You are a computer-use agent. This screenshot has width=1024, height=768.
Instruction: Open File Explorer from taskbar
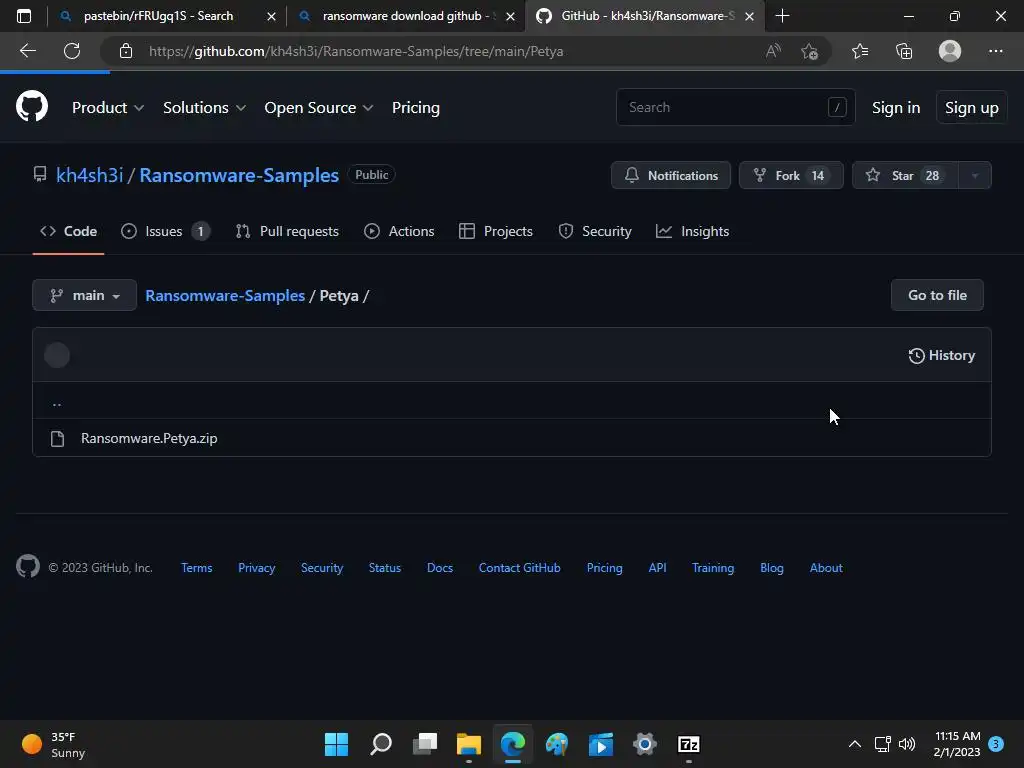[x=469, y=744]
